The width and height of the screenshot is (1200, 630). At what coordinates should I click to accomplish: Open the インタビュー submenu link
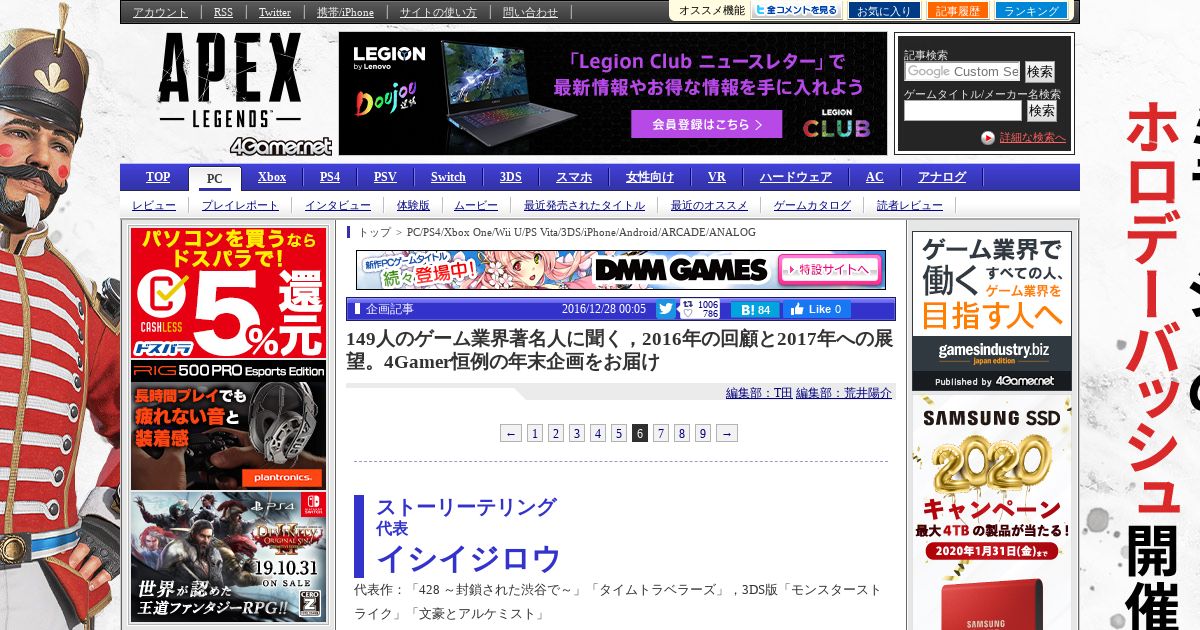pyautogui.click(x=338, y=205)
